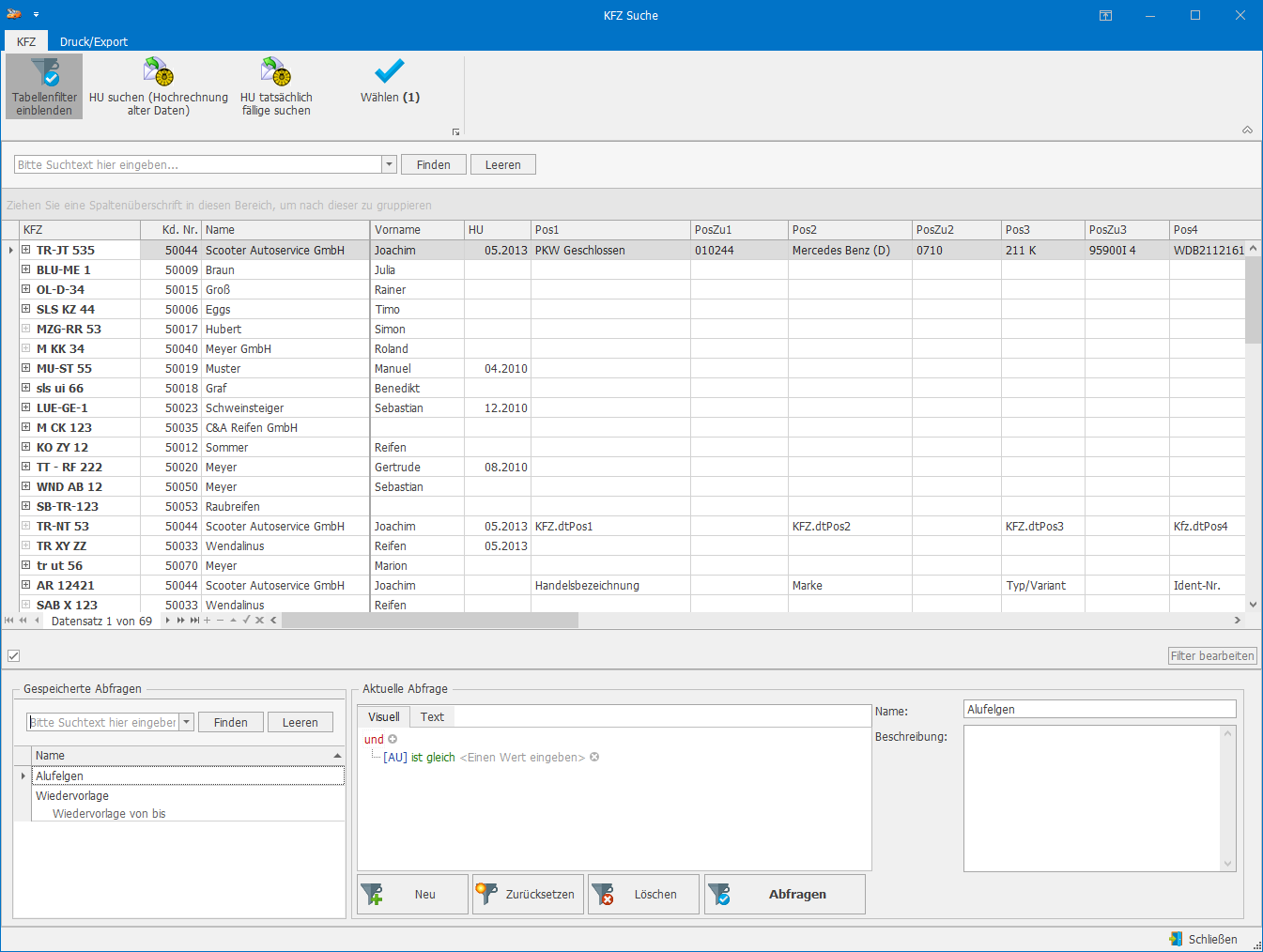Go to first record in navigator
Image resolution: width=1263 pixels, height=952 pixels.
[9, 621]
